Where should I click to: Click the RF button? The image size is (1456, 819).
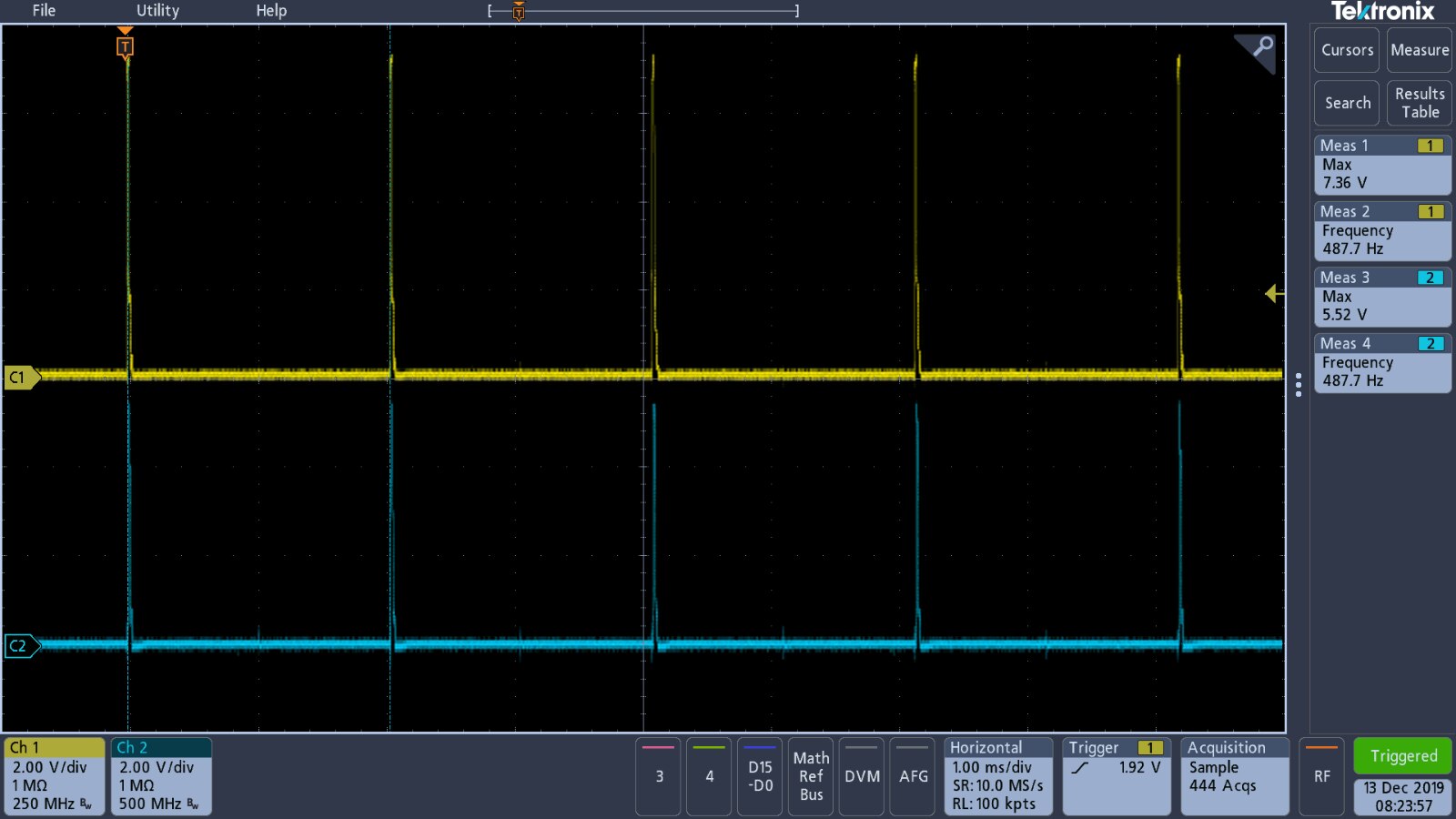point(1321,776)
